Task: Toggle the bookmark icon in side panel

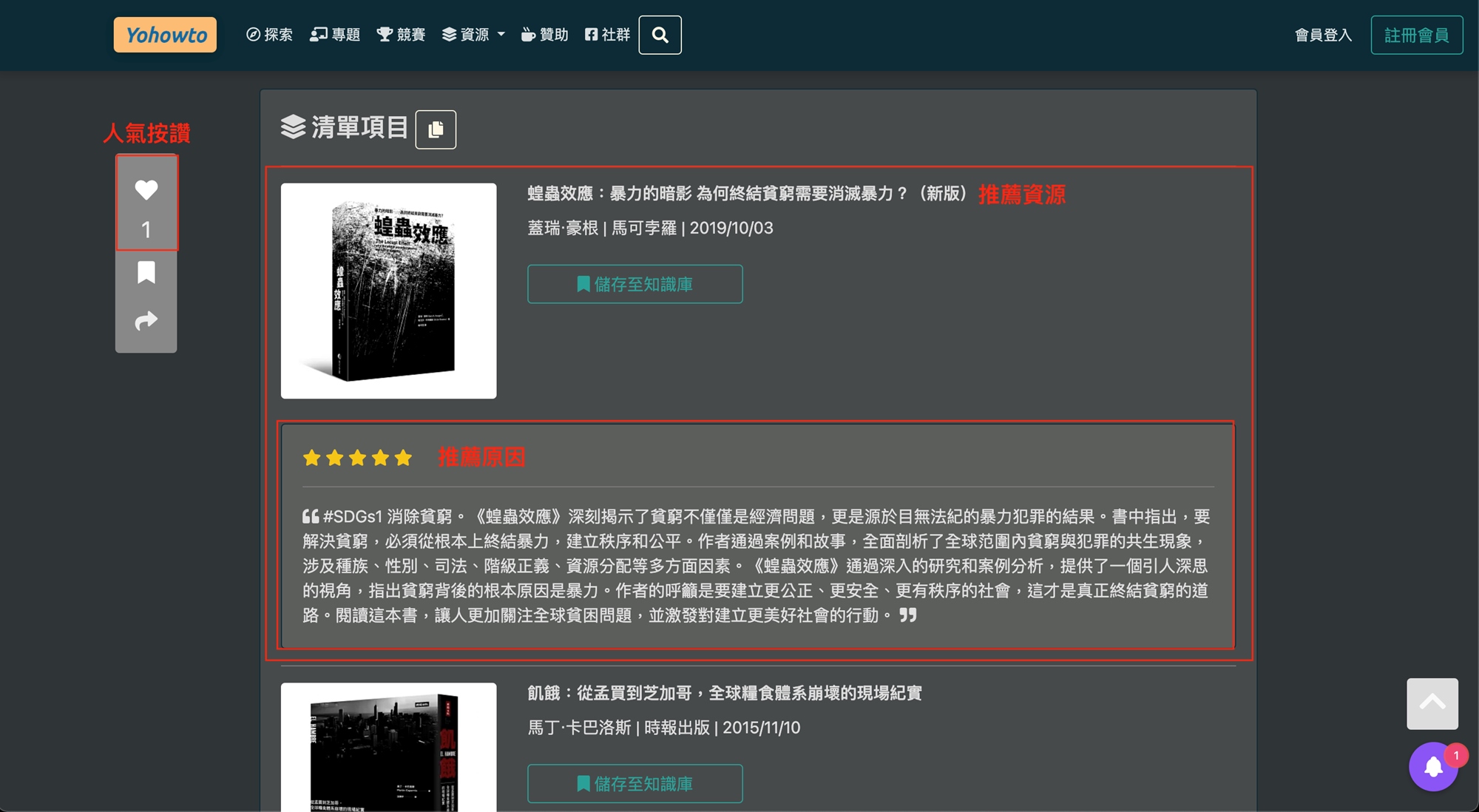Action: click(146, 273)
